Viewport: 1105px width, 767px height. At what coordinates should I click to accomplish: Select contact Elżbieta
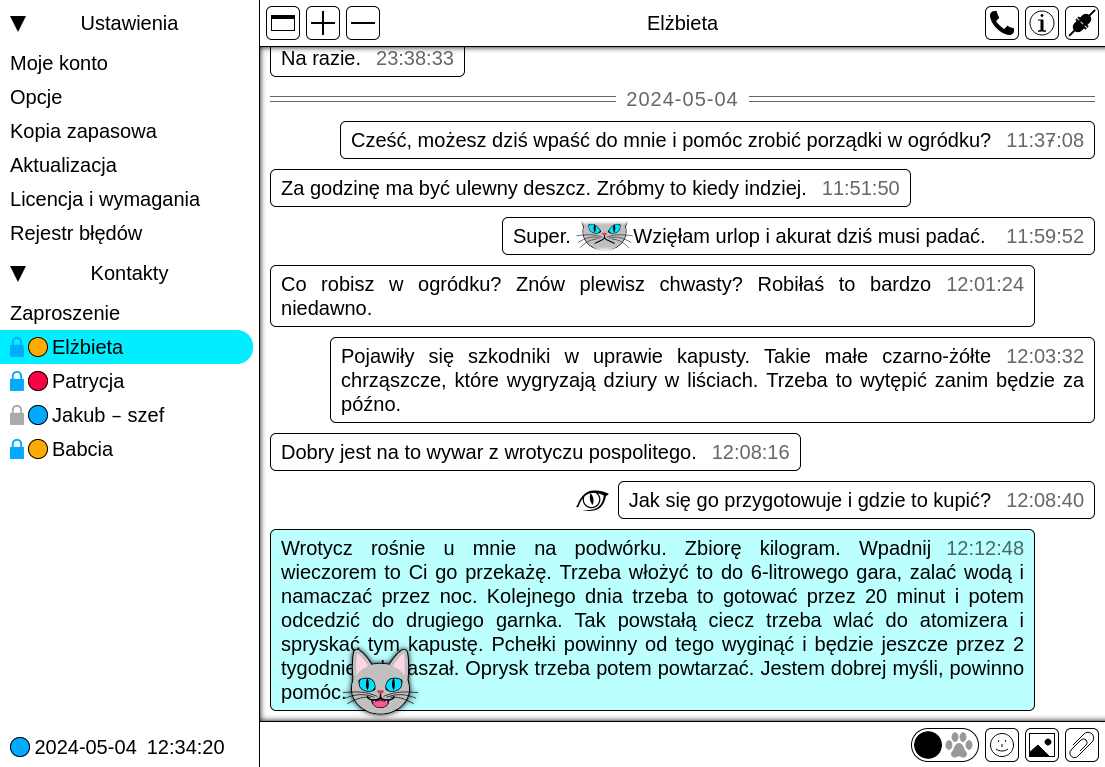point(127,347)
